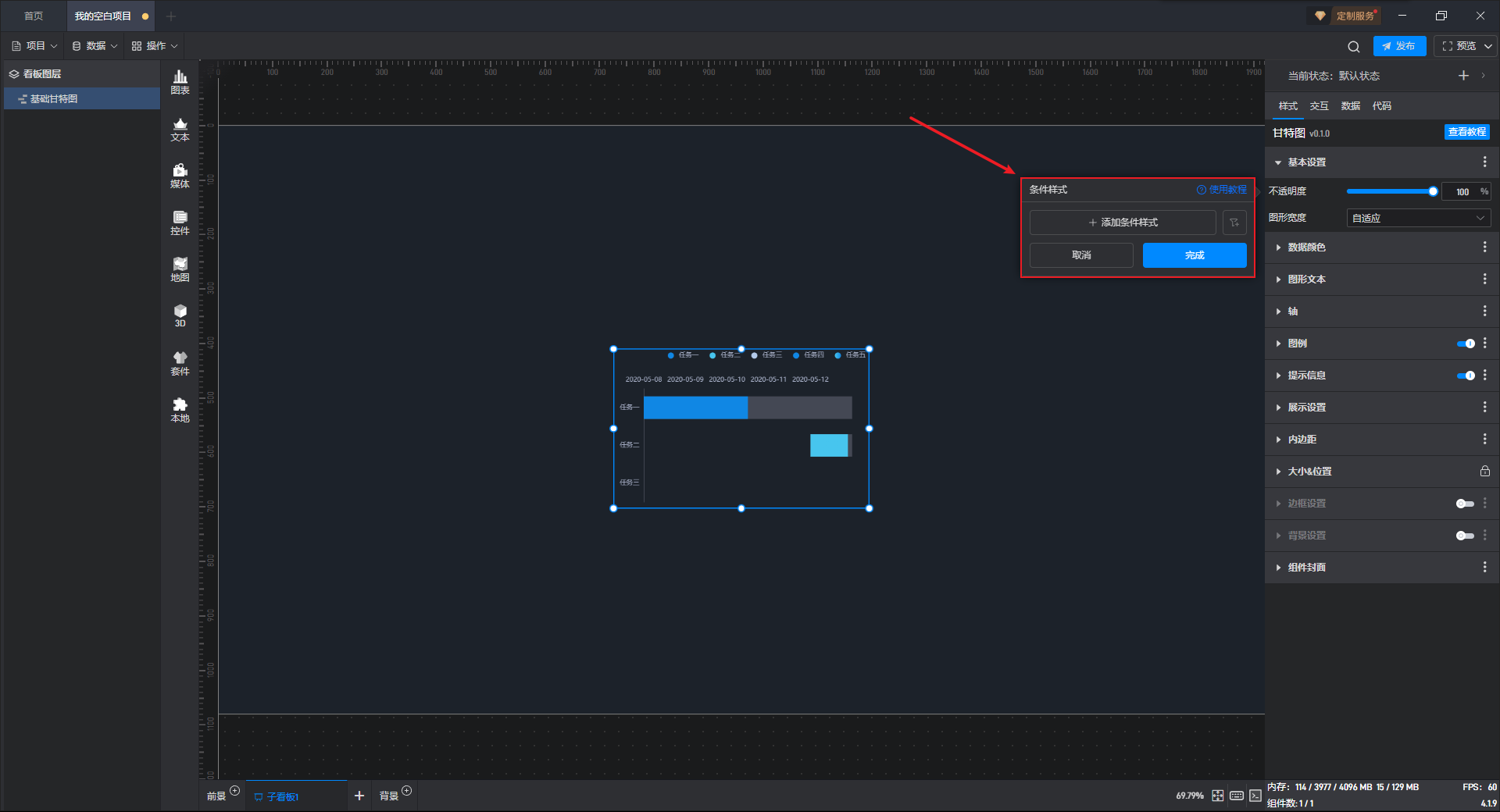
Task: Switch to the 代码 tab
Action: coord(1381,106)
